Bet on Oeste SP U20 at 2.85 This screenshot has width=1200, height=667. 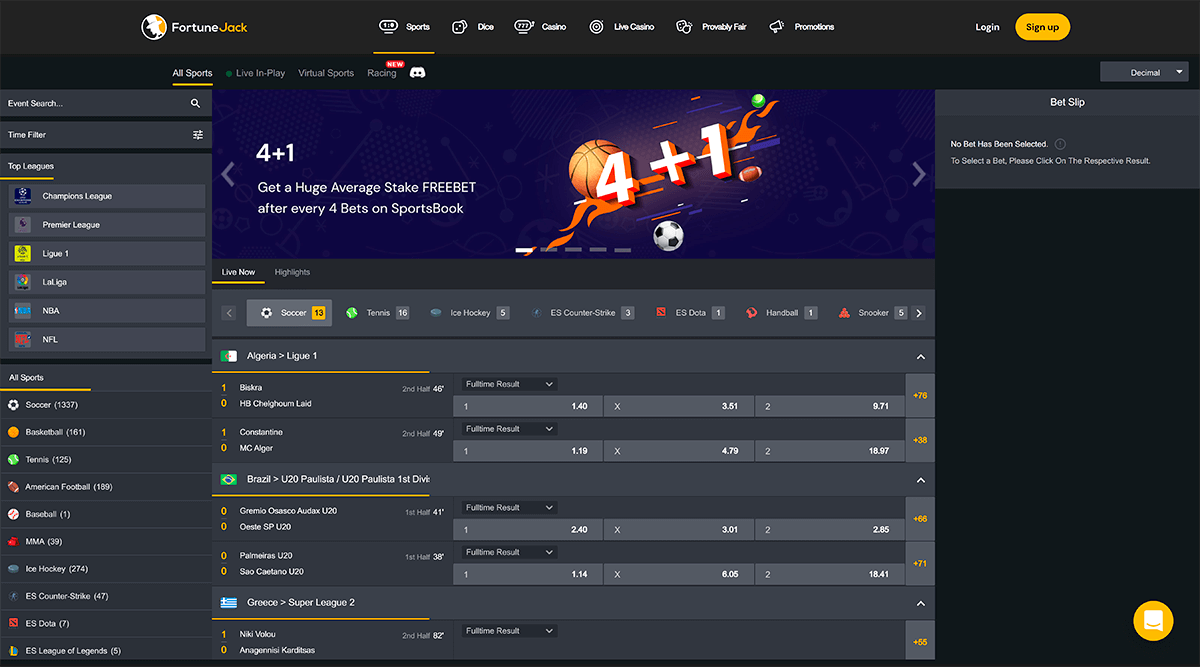tap(829, 529)
